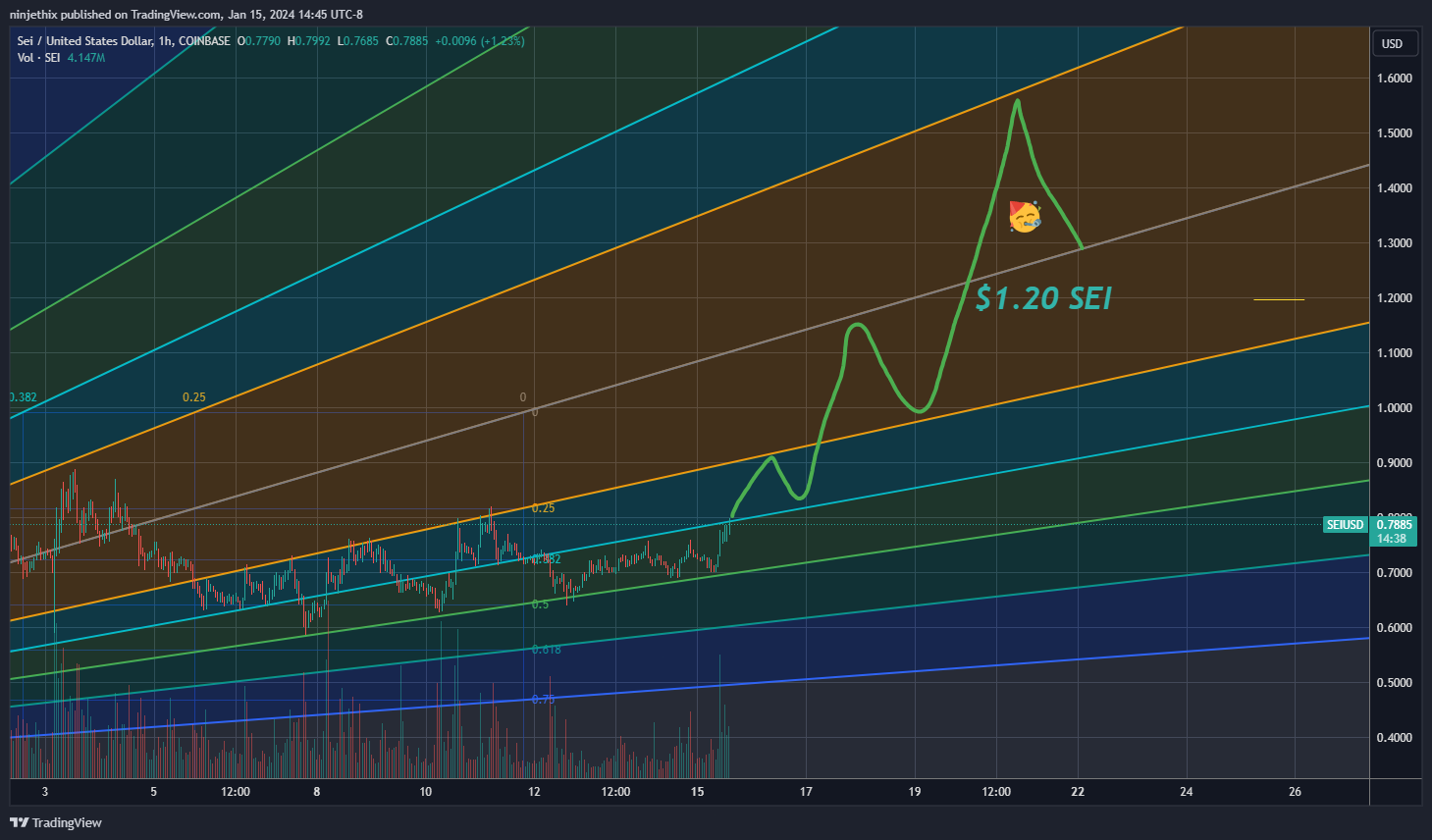Click the USD currency button
This screenshot has height=840, width=1432.
1393,43
